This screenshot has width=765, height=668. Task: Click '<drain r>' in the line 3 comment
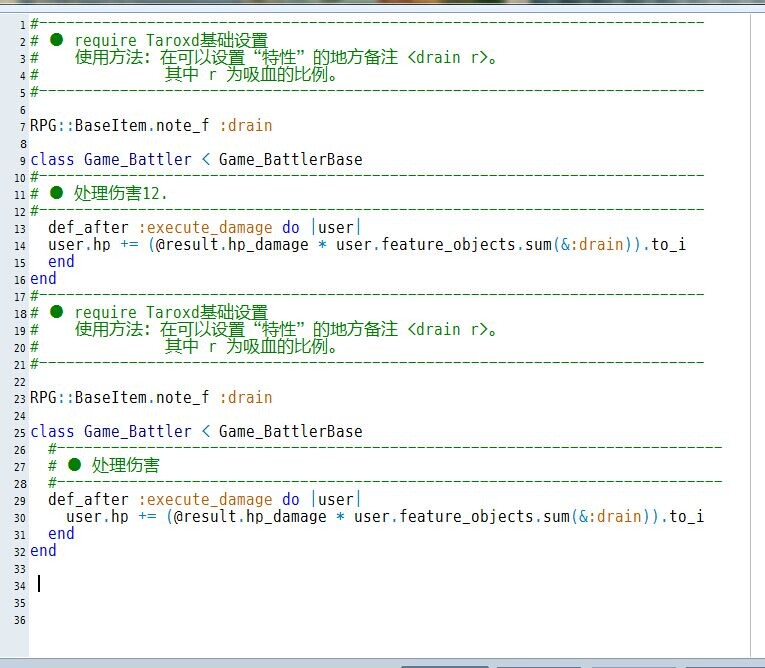pos(447,58)
